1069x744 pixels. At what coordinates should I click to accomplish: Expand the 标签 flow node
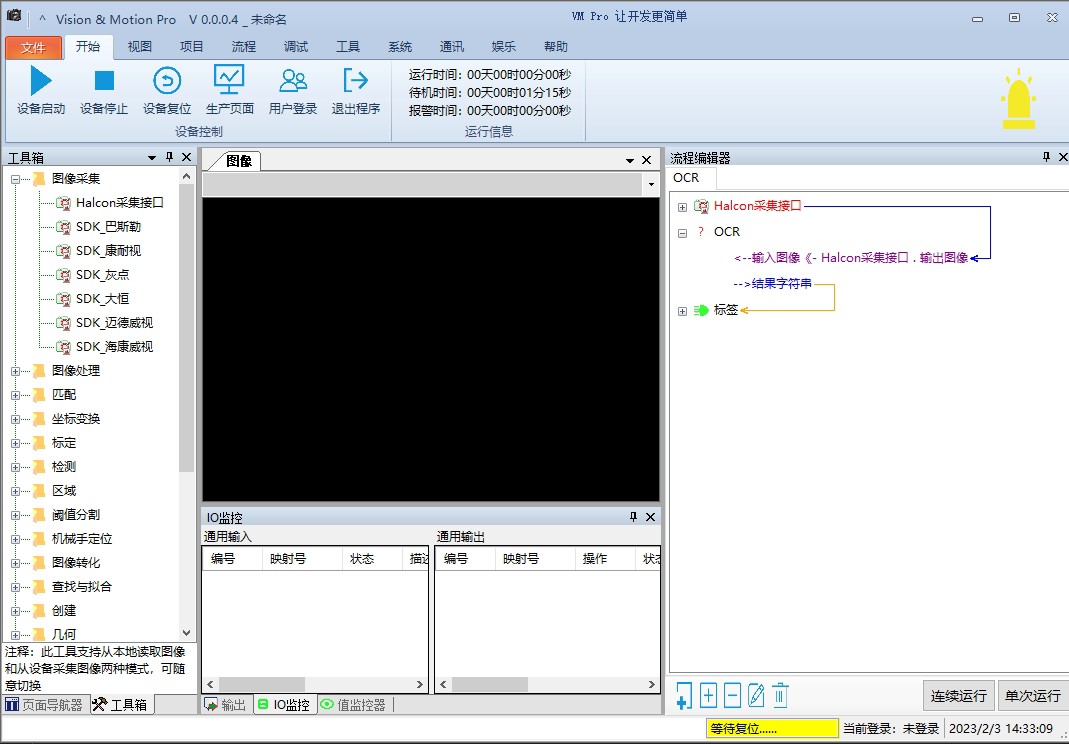point(682,311)
